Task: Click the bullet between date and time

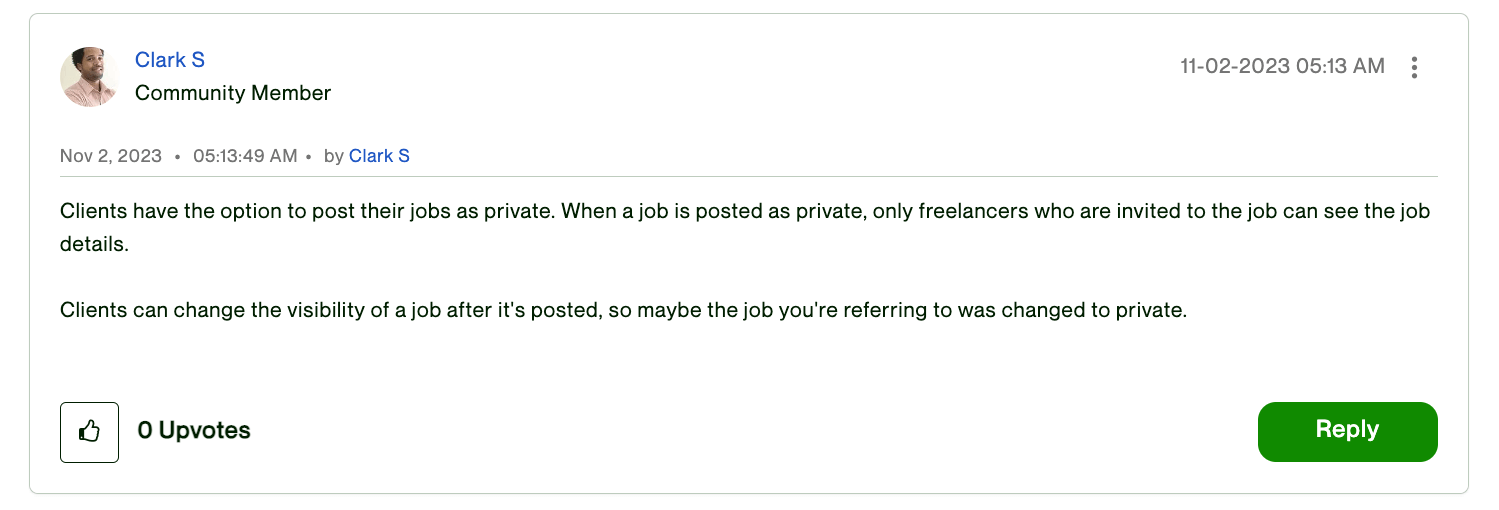Action: click(177, 157)
